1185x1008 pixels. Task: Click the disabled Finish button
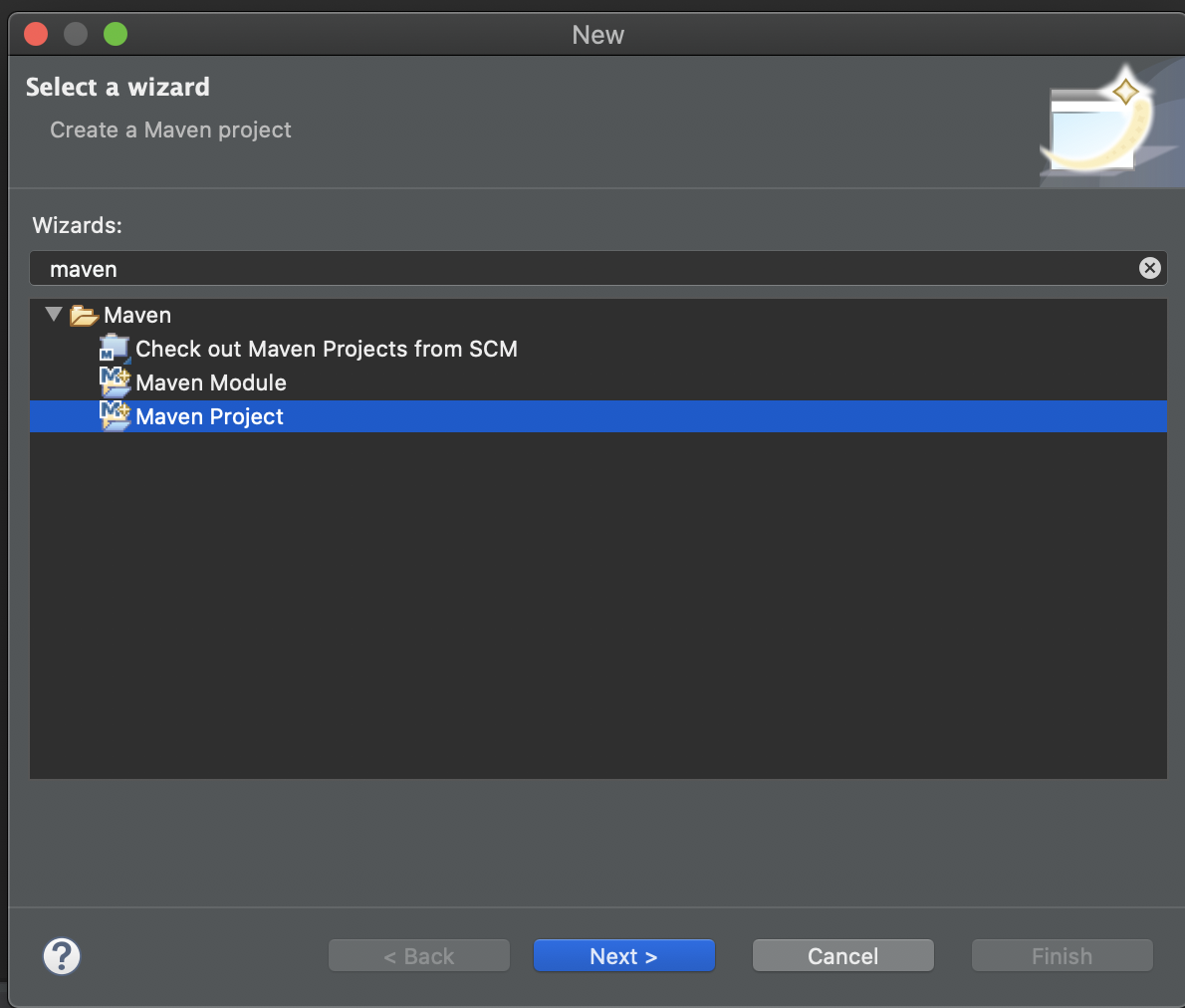coord(1063,956)
